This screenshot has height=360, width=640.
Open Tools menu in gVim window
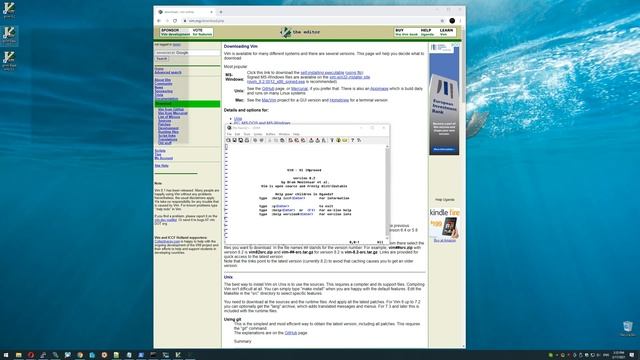[x=247, y=134]
